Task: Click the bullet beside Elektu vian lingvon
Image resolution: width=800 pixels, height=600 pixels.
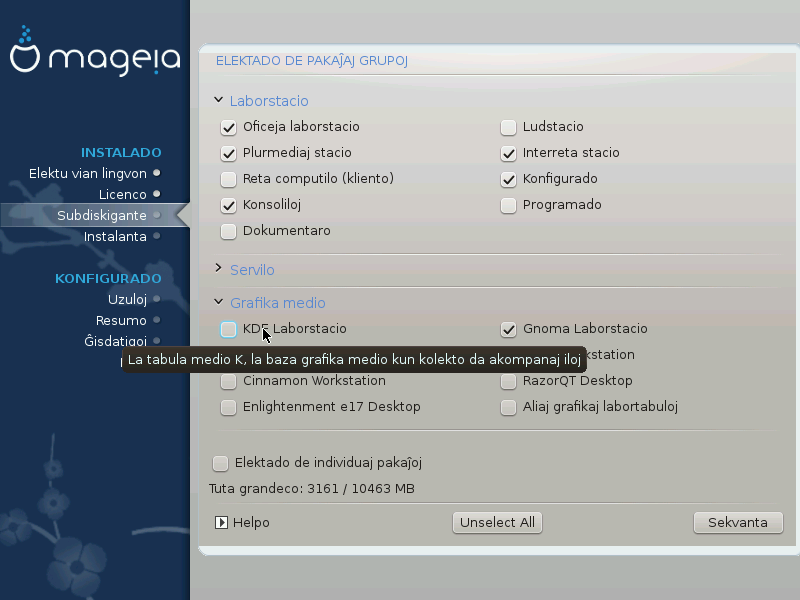Action: 157,173
